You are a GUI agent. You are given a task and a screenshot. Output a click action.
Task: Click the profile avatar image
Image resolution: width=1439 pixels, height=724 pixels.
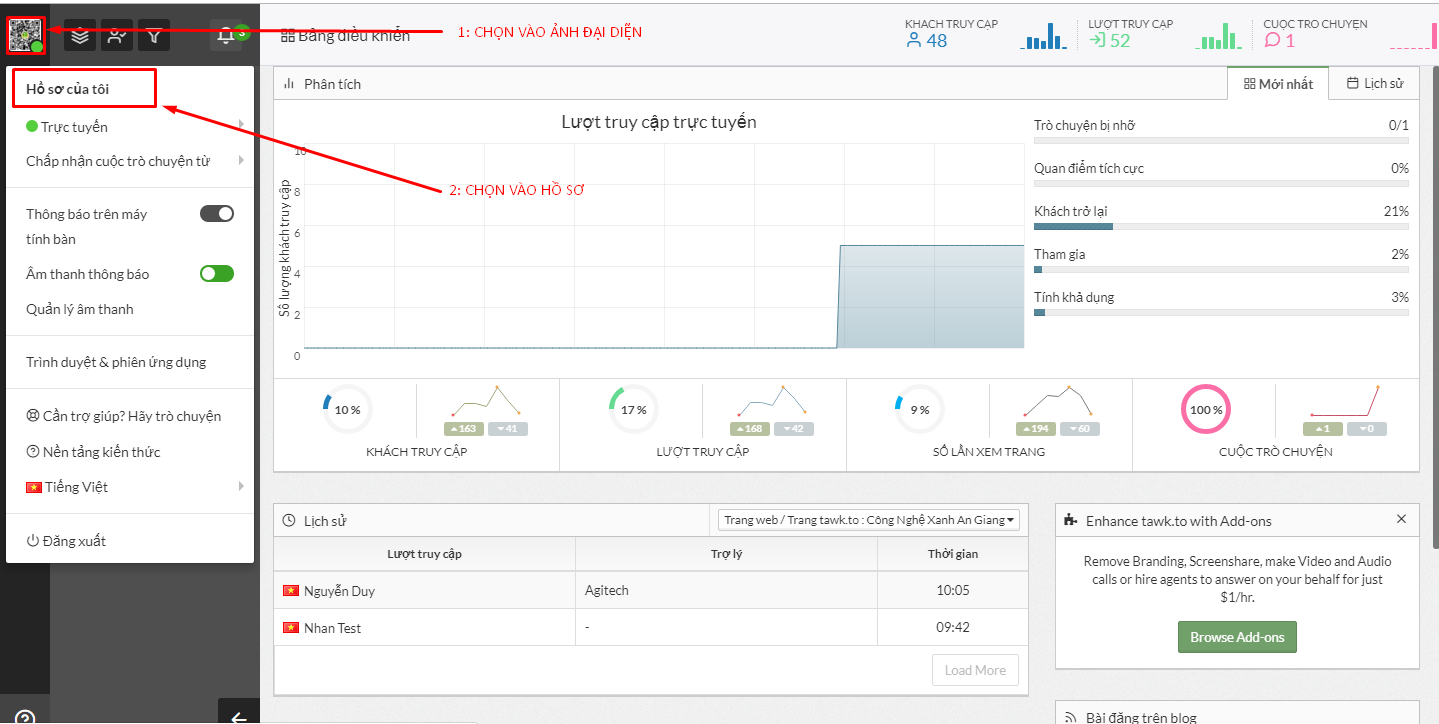[26, 35]
